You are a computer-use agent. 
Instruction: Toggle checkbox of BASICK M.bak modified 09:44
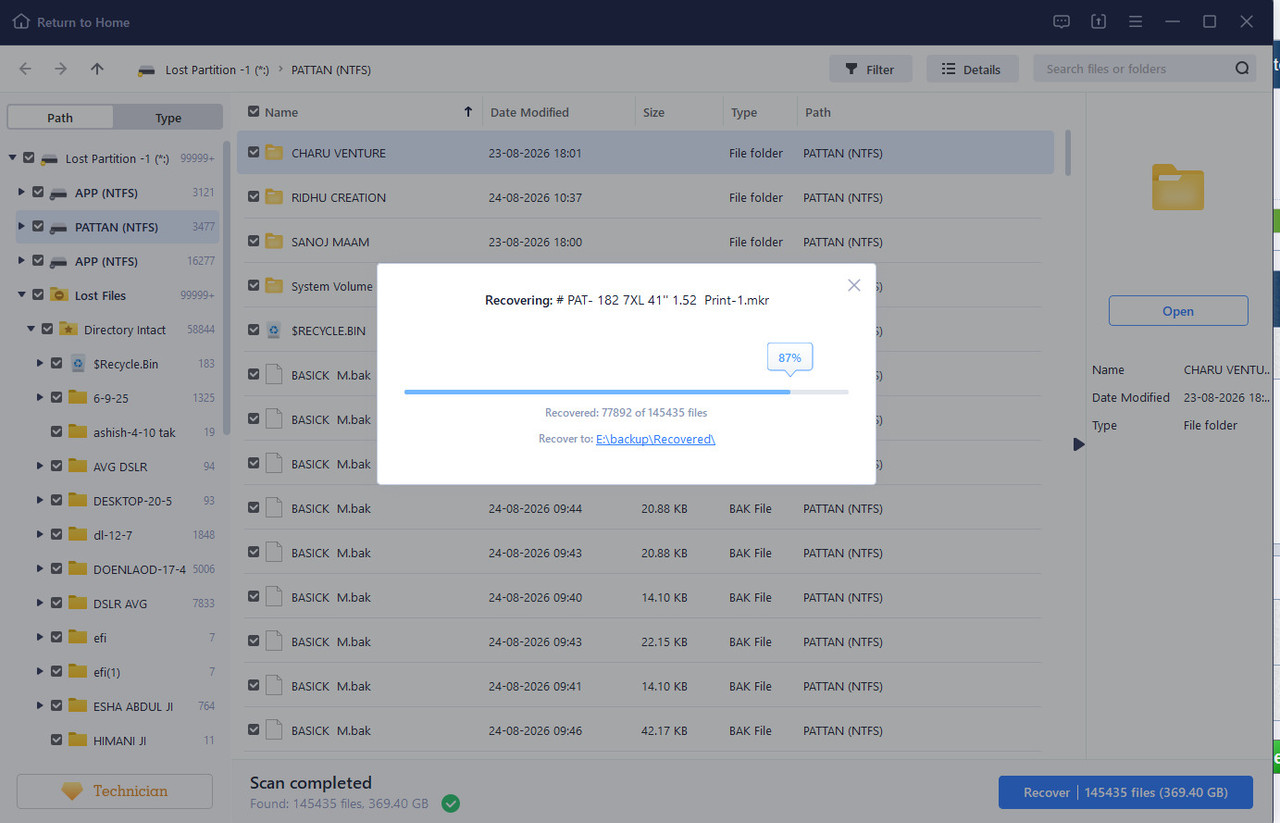(254, 508)
